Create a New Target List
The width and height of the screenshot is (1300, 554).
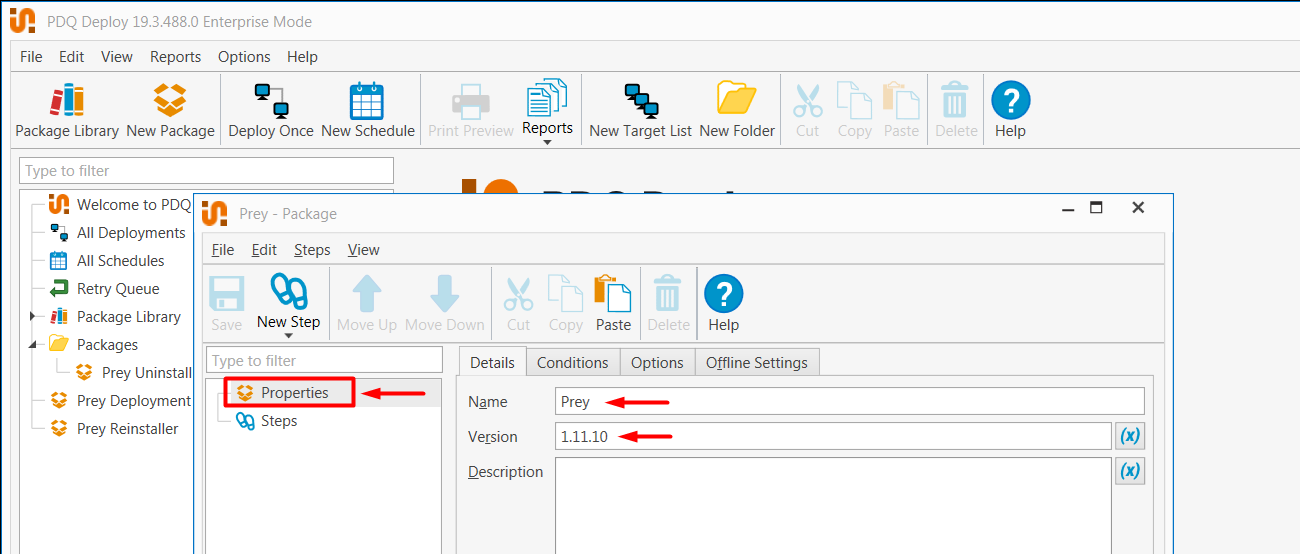pyautogui.click(x=640, y=110)
